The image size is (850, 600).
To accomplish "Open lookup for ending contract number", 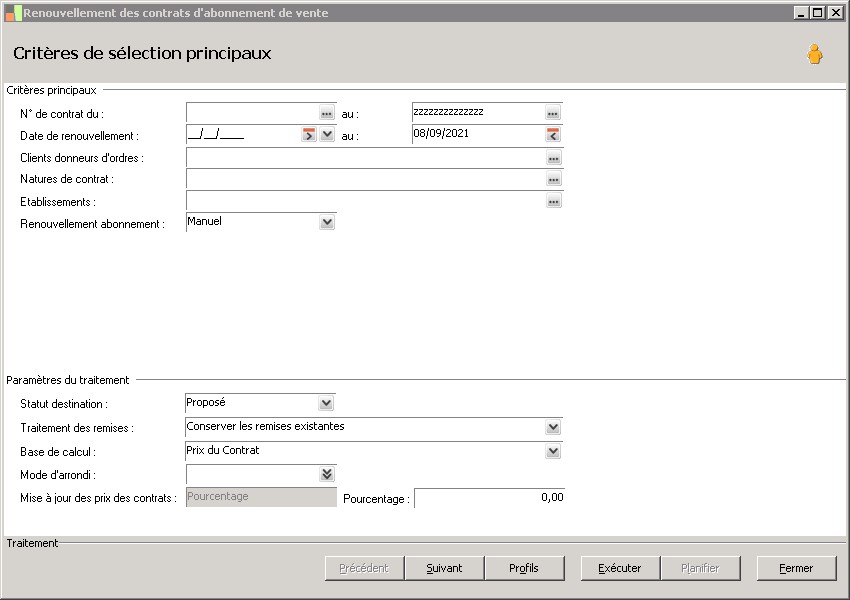I will point(553,114).
